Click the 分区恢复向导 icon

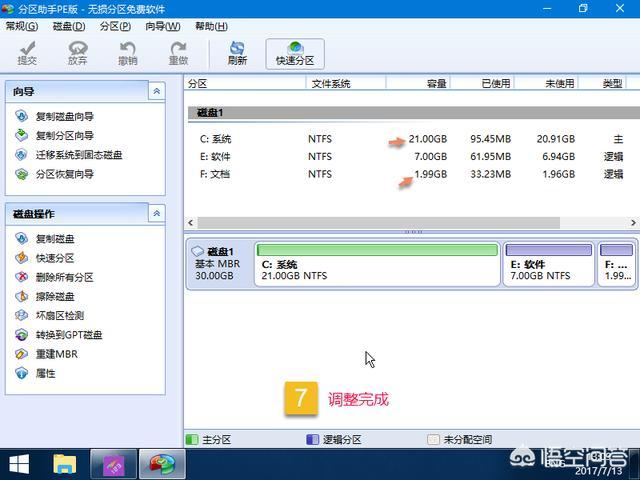click(21, 174)
